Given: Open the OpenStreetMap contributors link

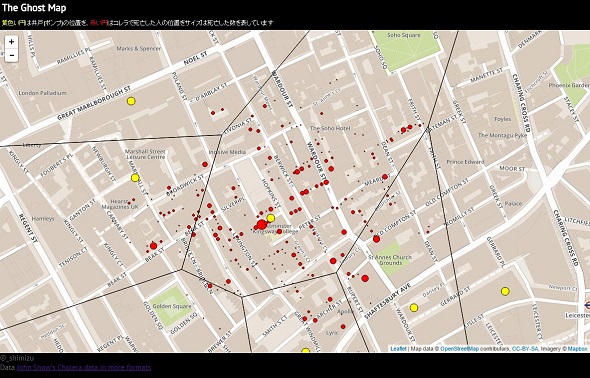Looking at the screenshot, I should click(459, 349).
